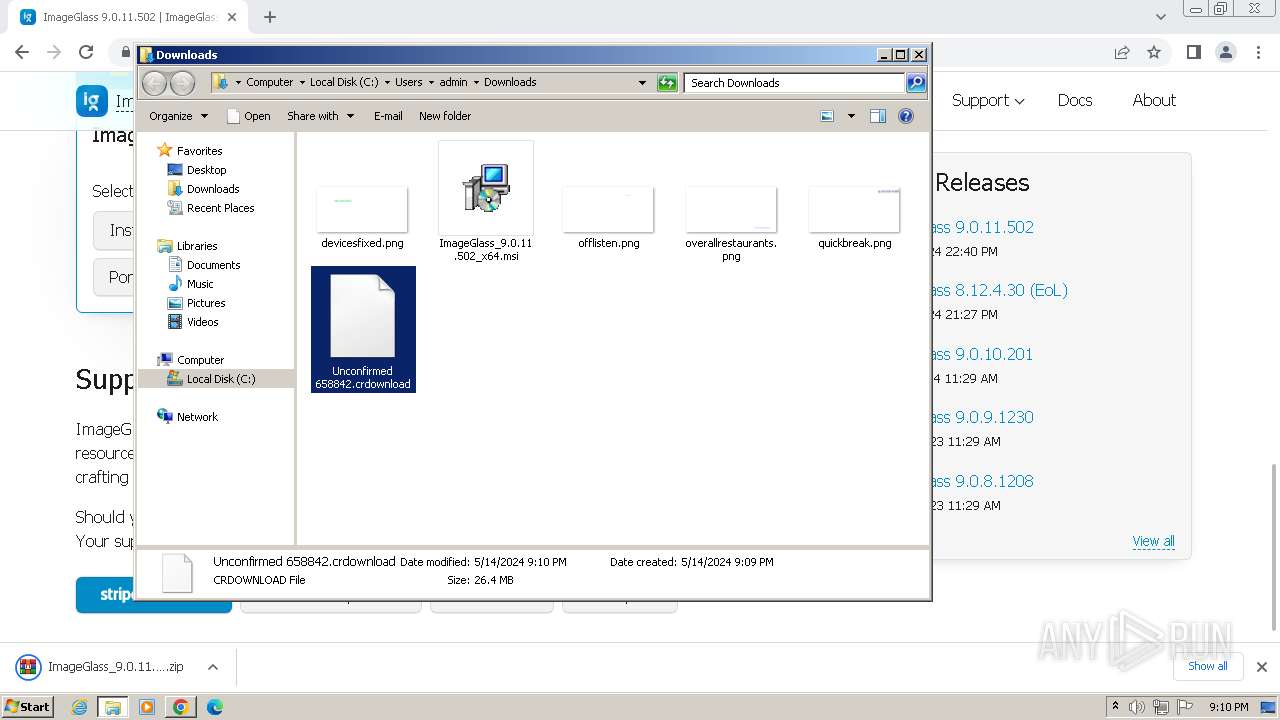The width and height of the screenshot is (1280, 720).
Task: Bookmark this page with the star icon
Action: pos(1154,52)
